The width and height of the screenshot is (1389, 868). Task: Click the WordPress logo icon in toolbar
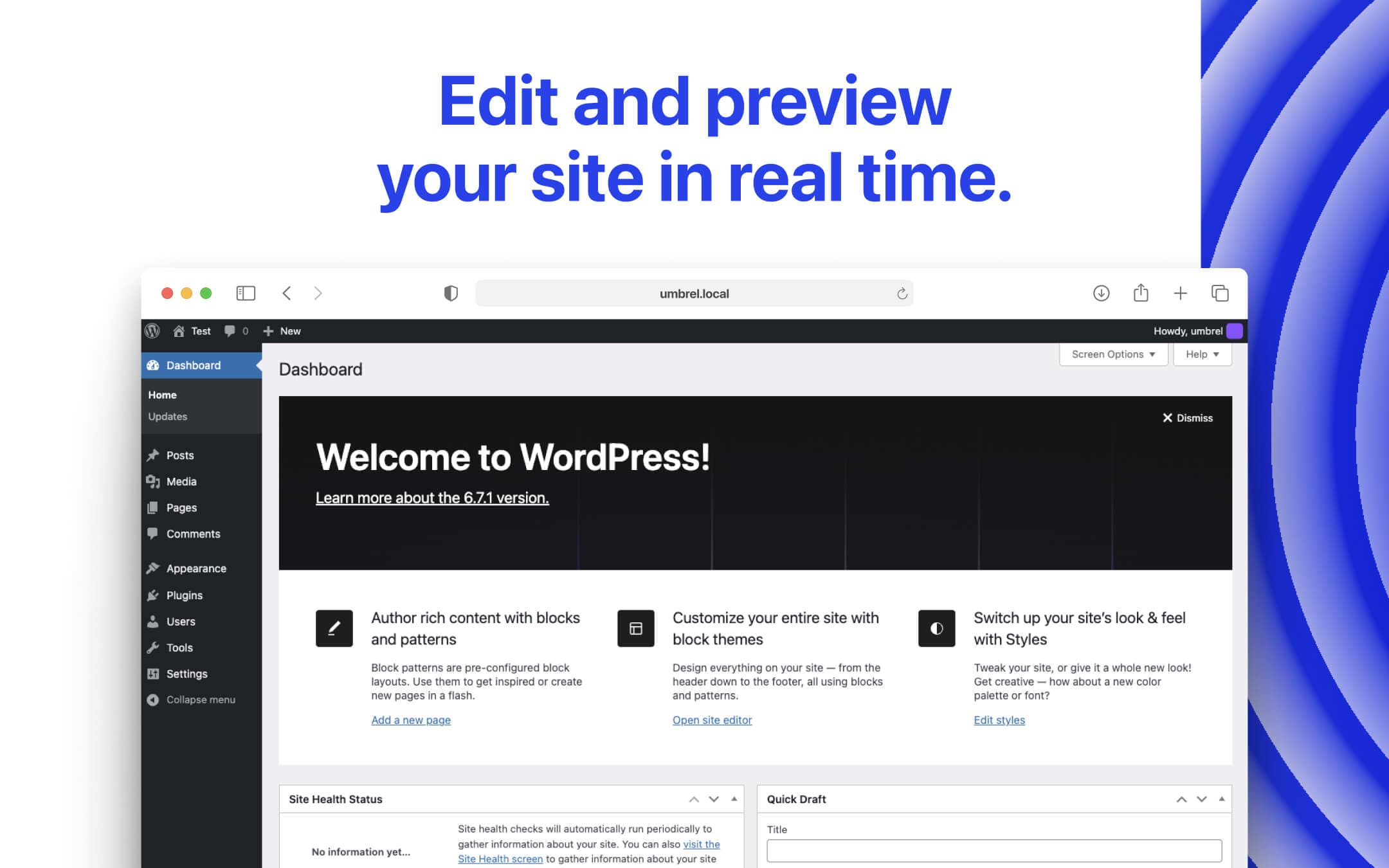click(x=153, y=330)
